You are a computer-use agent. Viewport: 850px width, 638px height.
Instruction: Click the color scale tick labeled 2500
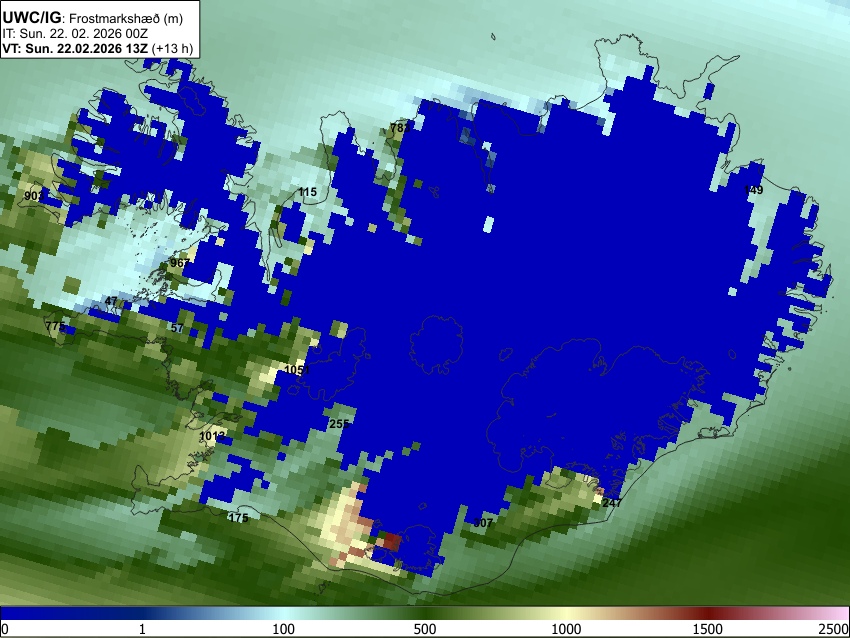point(834,629)
